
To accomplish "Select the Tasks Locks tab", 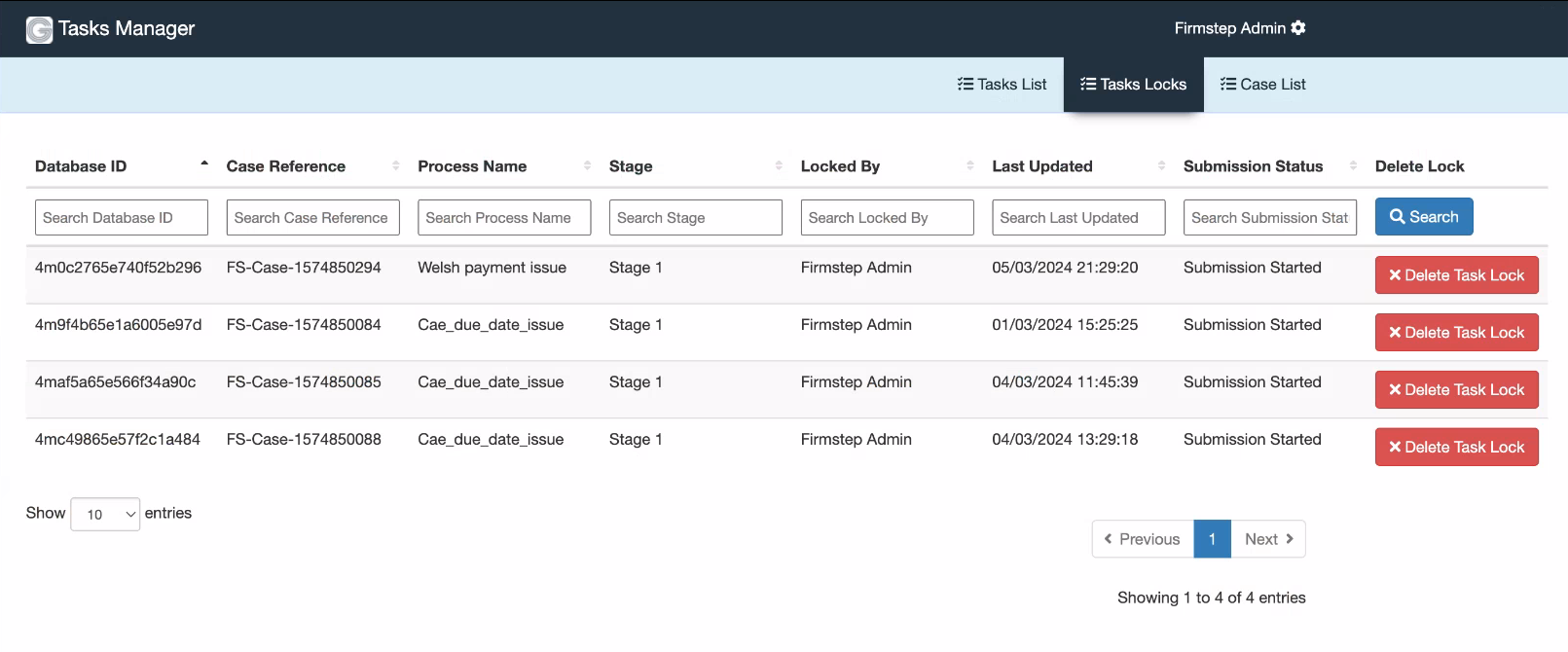I will tap(1133, 85).
